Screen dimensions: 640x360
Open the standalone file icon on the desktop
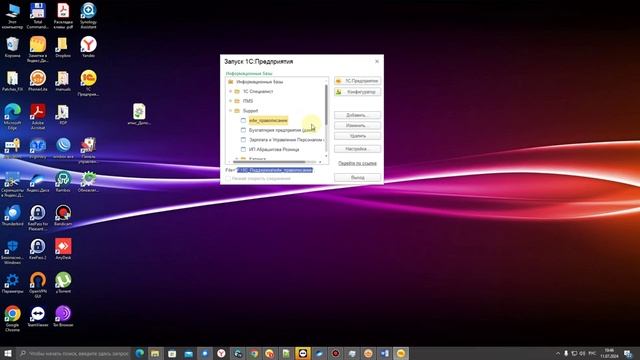[x=139, y=114]
